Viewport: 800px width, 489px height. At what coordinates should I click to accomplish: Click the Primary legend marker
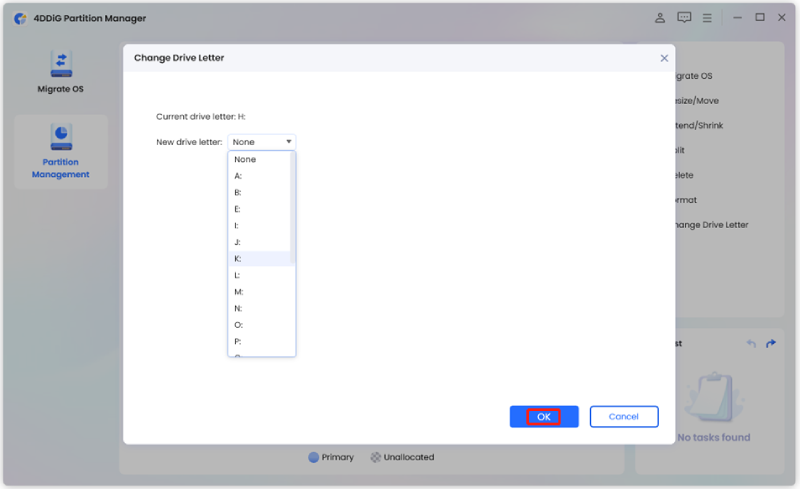pos(313,457)
